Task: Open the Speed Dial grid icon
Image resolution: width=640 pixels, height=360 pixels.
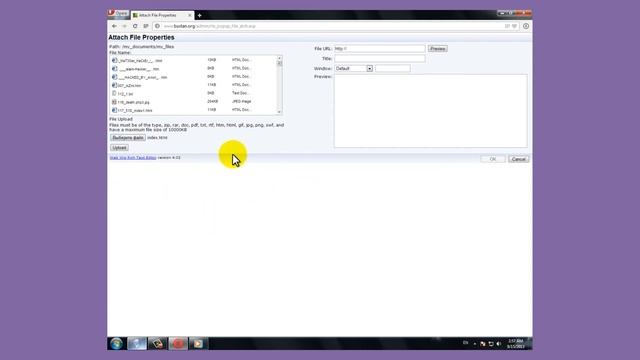Action: click(x=146, y=26)
